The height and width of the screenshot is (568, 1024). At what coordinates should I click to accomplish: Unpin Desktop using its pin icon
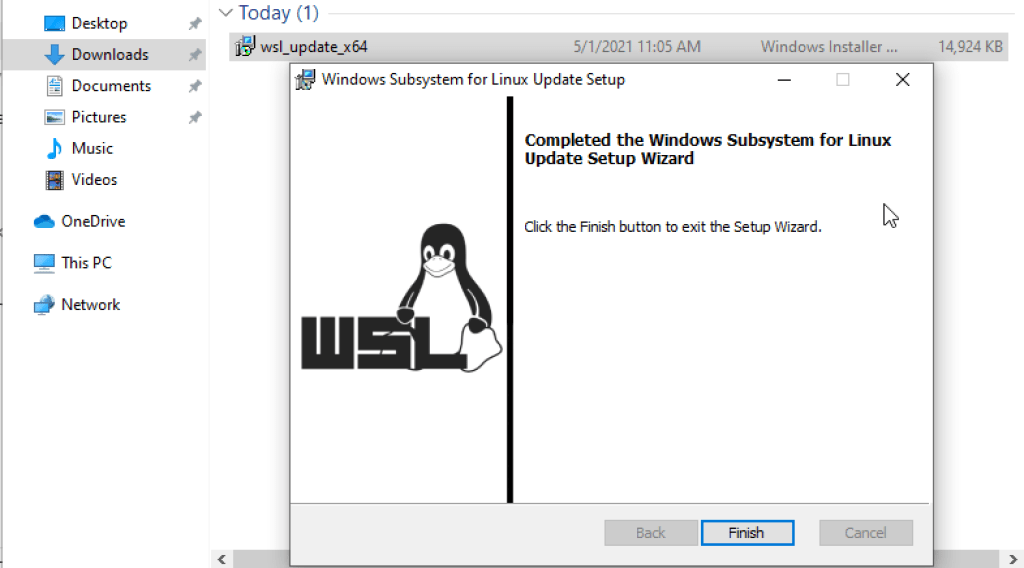tap(195, 24)
